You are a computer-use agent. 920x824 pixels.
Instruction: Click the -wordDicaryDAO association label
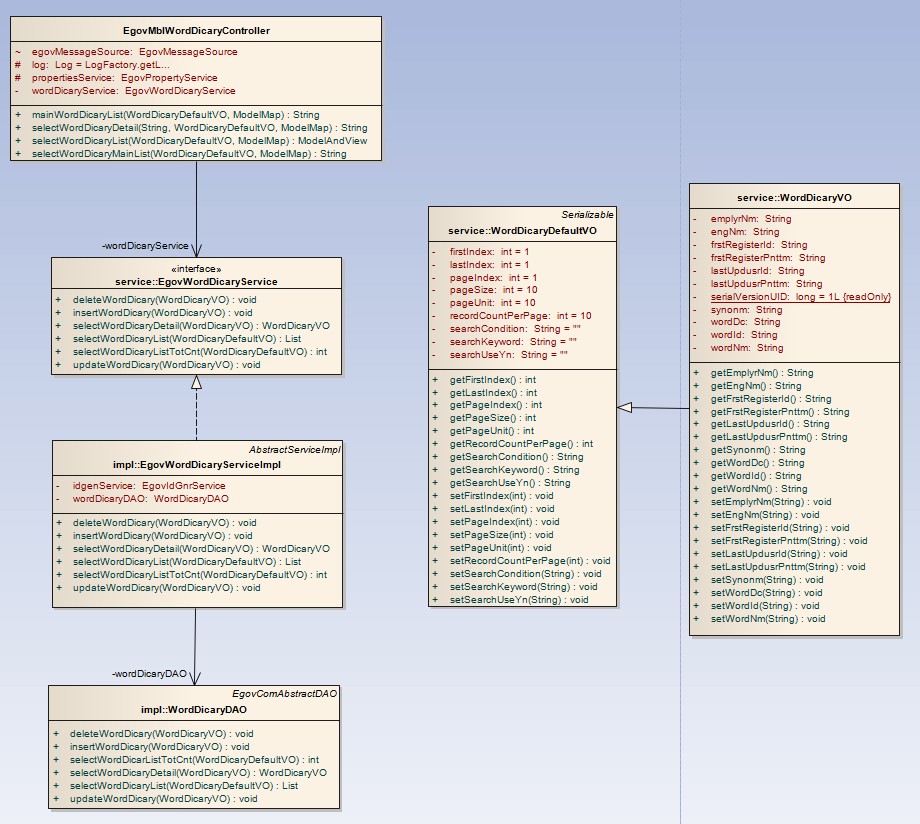pyautogui.click(x=149, y=674)
